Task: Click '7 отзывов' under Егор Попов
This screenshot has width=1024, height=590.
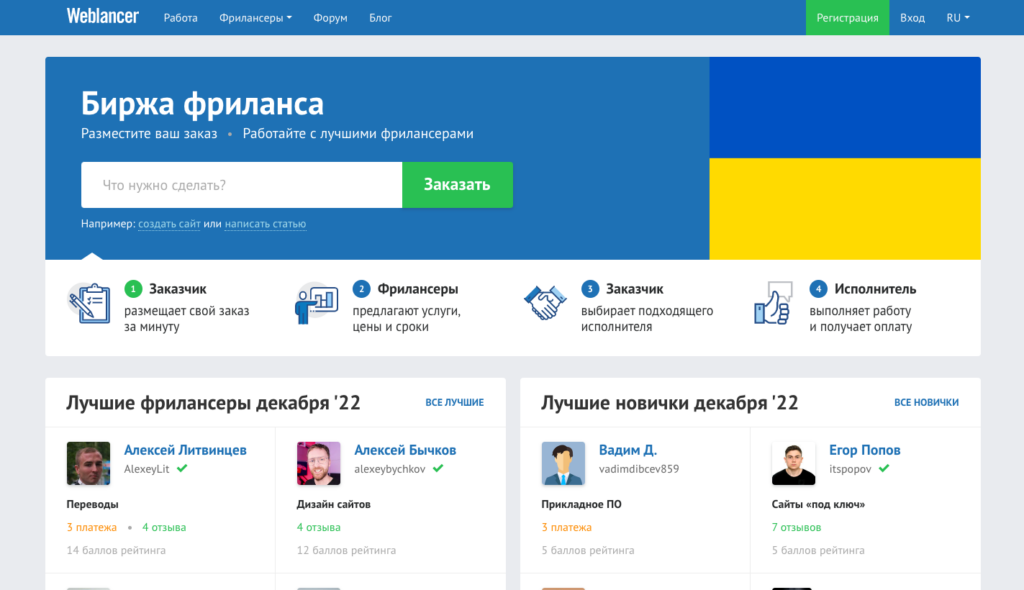Action: tap(796, 527)
